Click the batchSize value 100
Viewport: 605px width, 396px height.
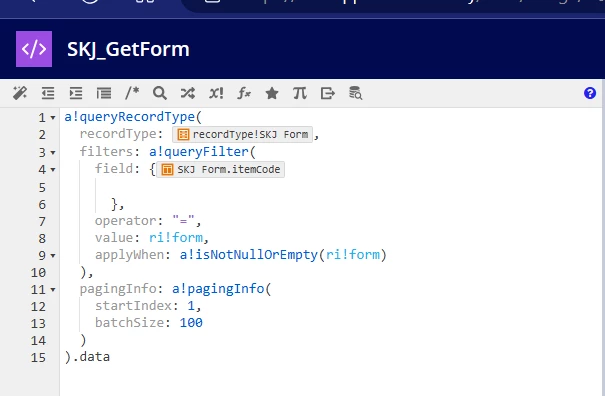pyautogui.click(x=191, y=323)
